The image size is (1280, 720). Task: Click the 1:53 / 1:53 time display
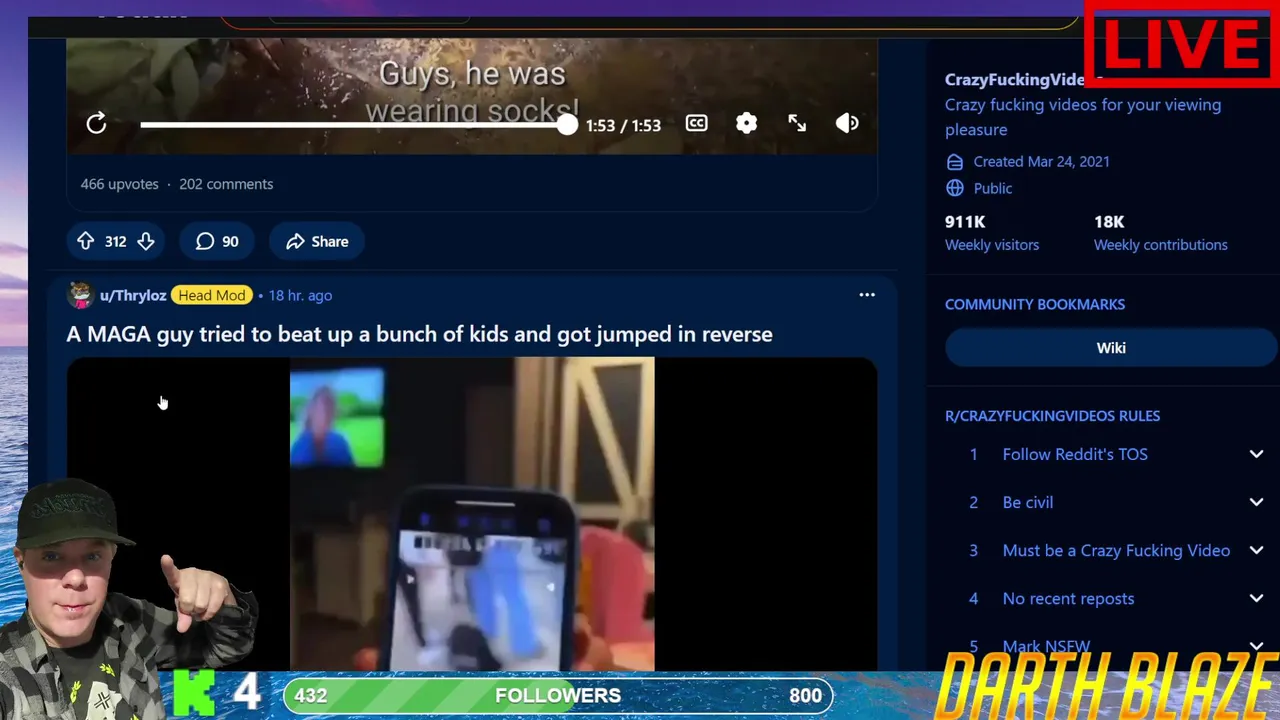click(x=623, y=125)
